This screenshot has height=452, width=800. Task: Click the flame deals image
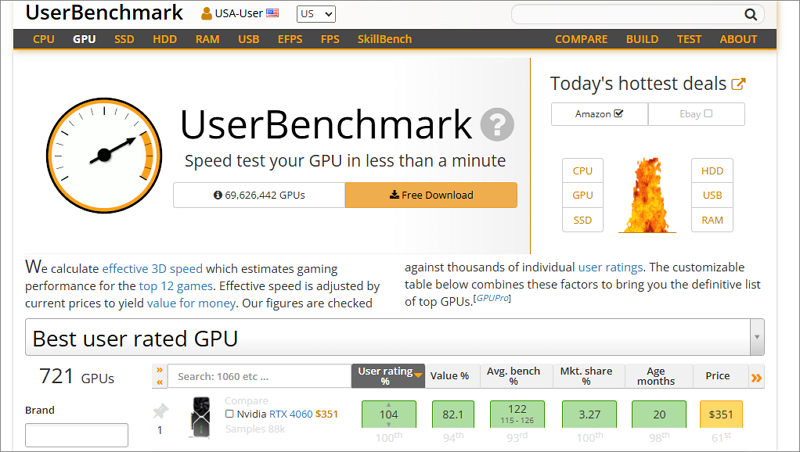[x=647, y=195]
